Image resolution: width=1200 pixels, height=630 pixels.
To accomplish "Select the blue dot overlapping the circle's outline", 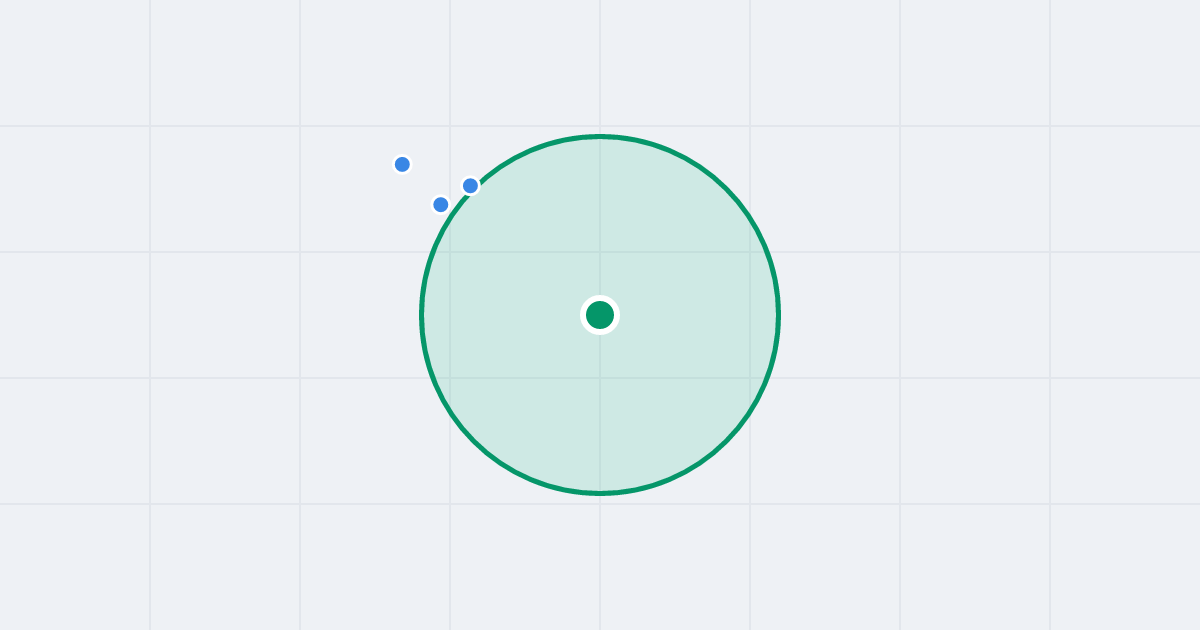I will [470, 186].
